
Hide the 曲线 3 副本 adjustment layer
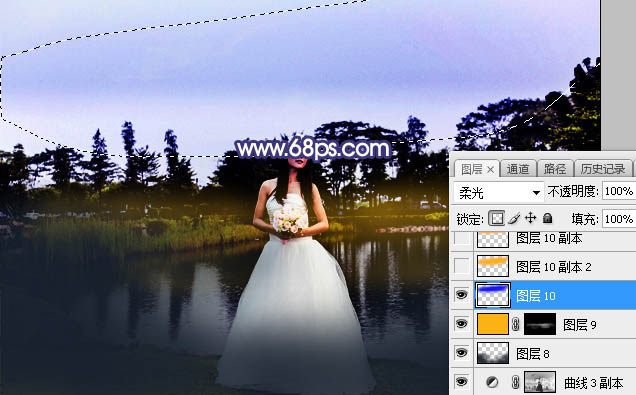[x=462, y=382]
